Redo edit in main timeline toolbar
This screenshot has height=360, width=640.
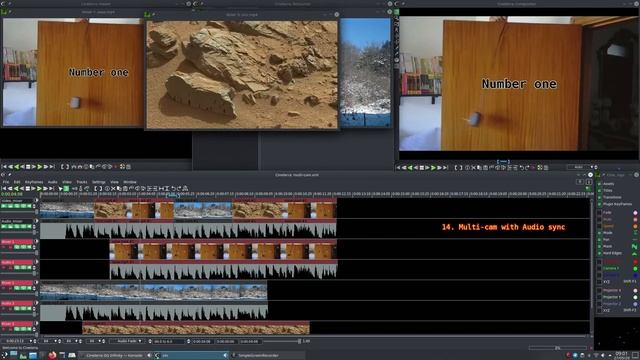pos(179,188)
